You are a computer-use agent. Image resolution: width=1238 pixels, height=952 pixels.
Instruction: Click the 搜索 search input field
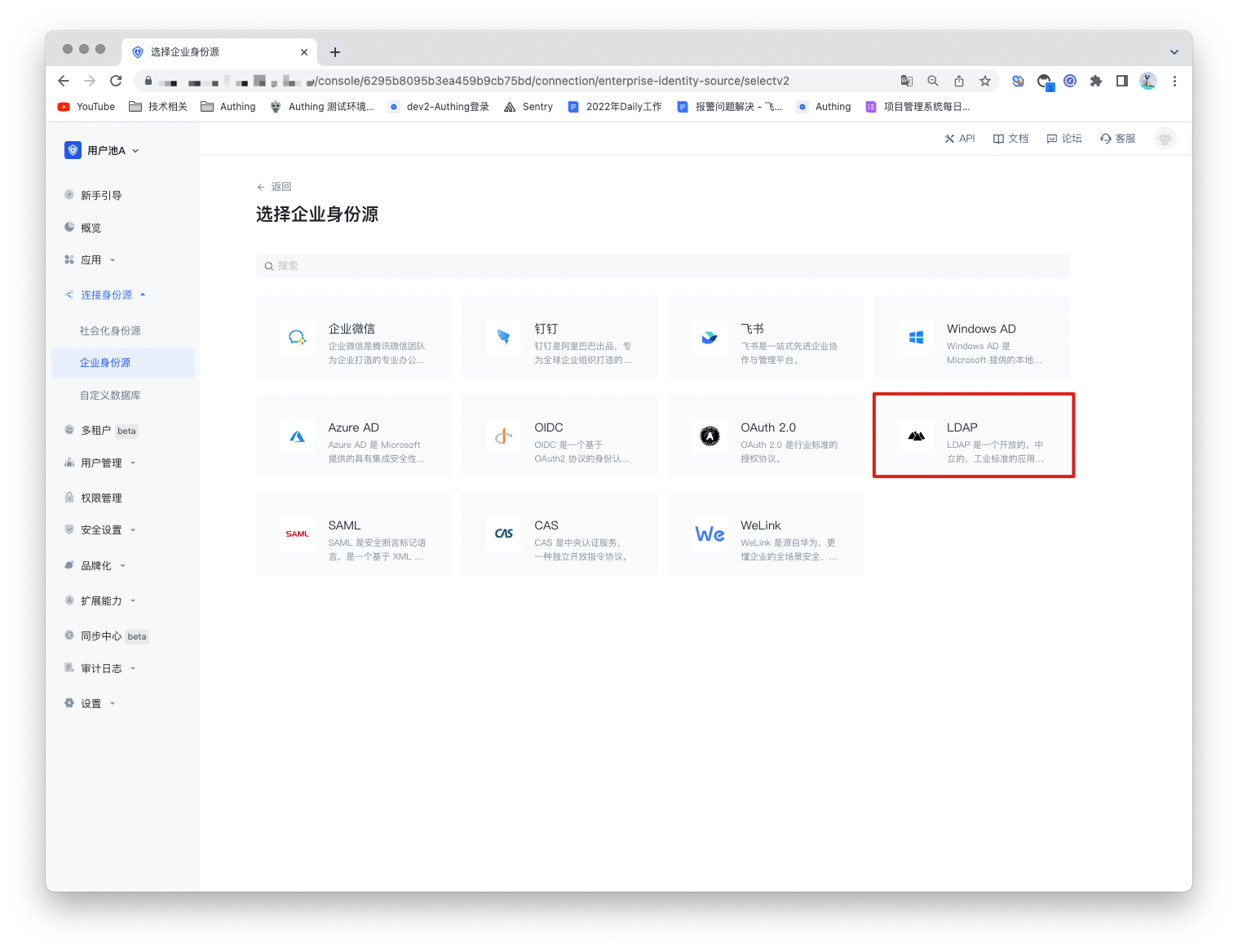pos(662,266)
